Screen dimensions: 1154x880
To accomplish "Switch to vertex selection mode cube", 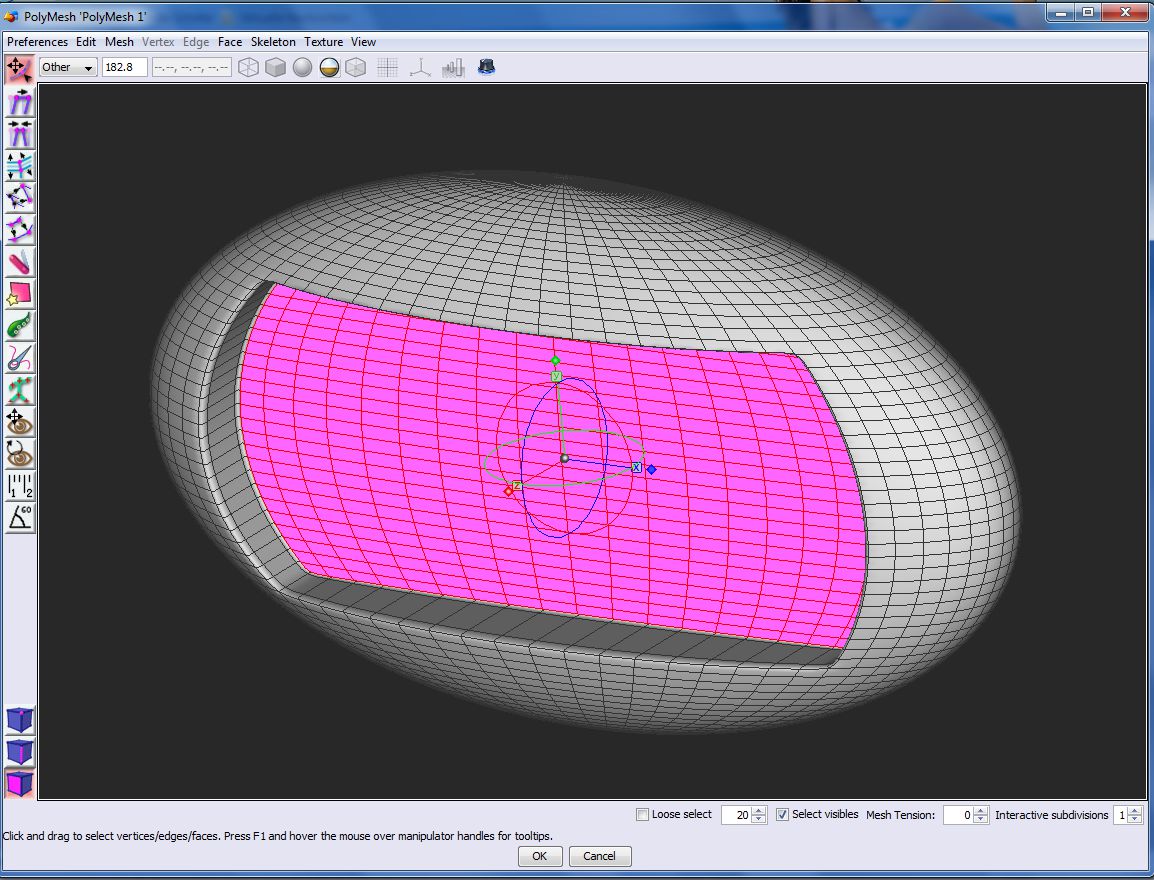I will (x=20, y=720).
